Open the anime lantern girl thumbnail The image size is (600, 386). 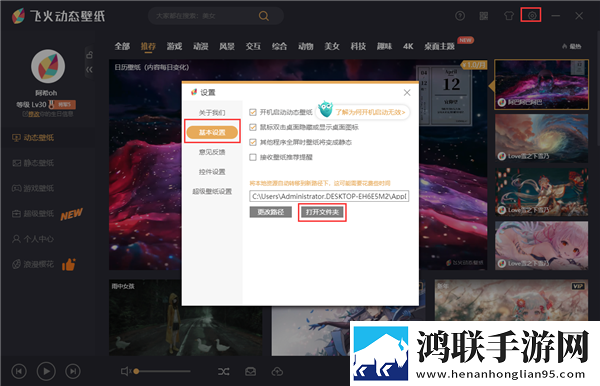click(x=541, y=192)
